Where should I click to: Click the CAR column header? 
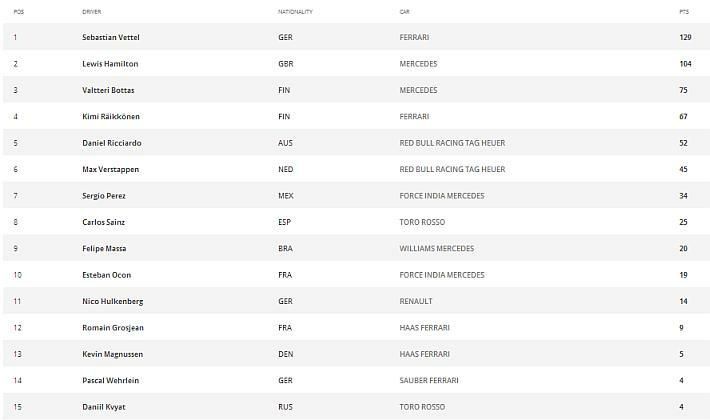tap(404, 11)
